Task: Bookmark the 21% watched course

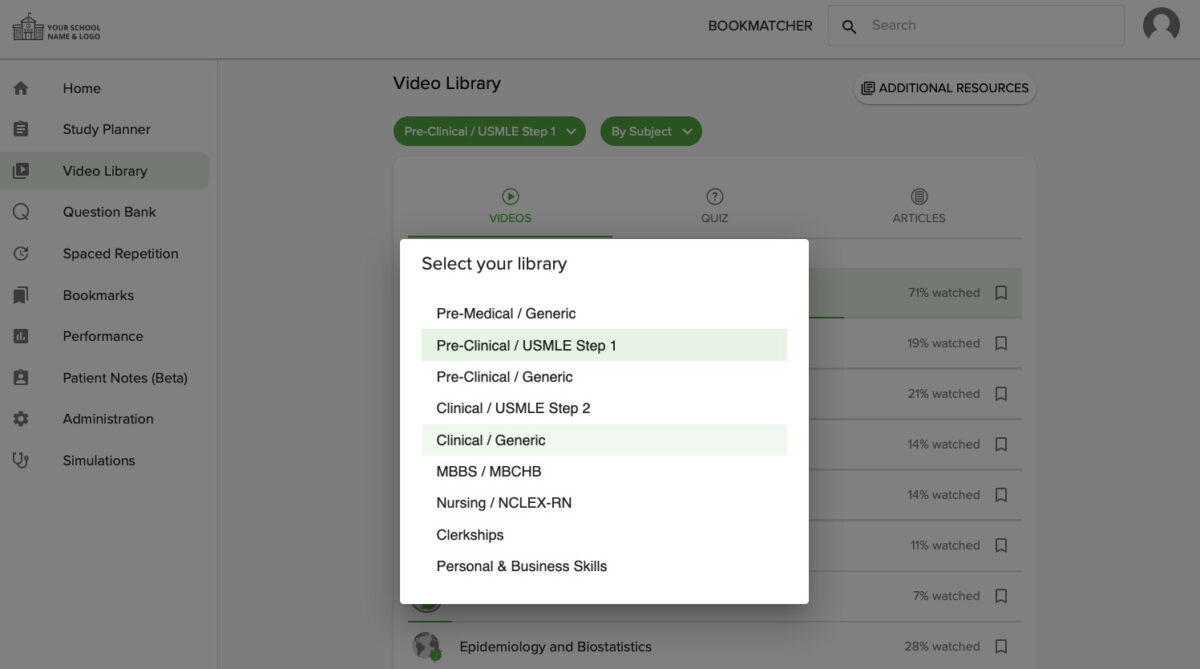Action: pos(1001,394)
